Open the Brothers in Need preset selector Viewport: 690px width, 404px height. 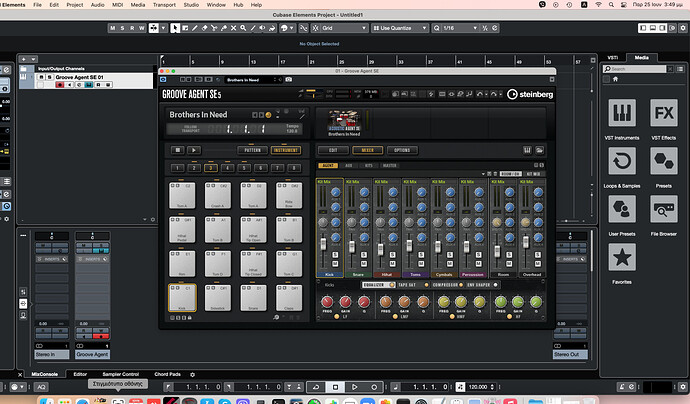click(253, 80)
